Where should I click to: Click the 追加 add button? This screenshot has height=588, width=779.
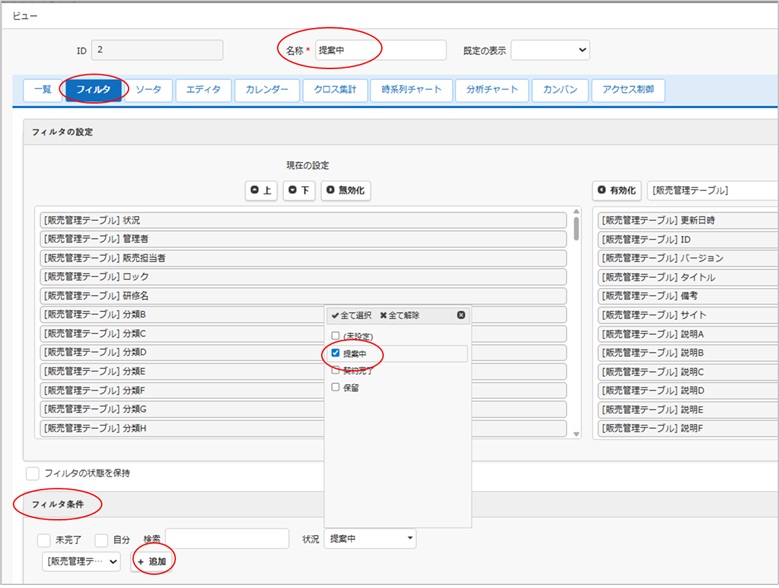(x=152, y=562)
